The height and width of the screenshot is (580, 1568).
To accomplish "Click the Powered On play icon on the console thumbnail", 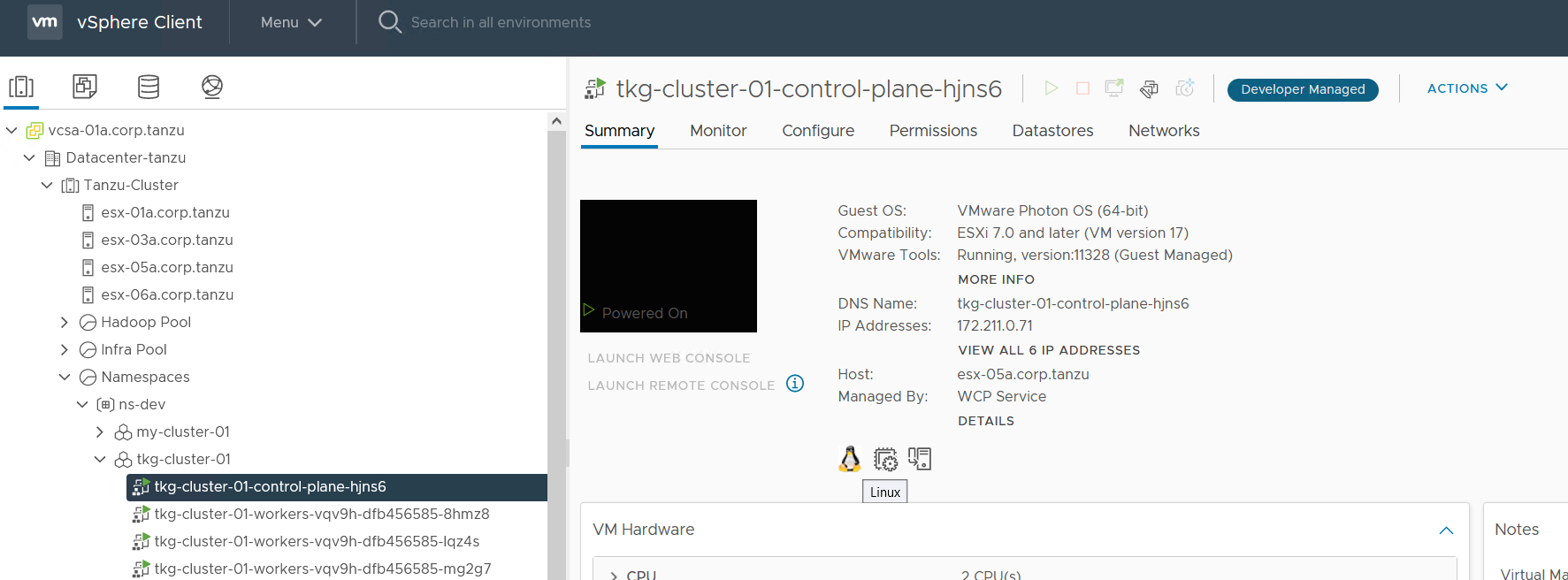I will pyautogui.click(x=588, y=309).
